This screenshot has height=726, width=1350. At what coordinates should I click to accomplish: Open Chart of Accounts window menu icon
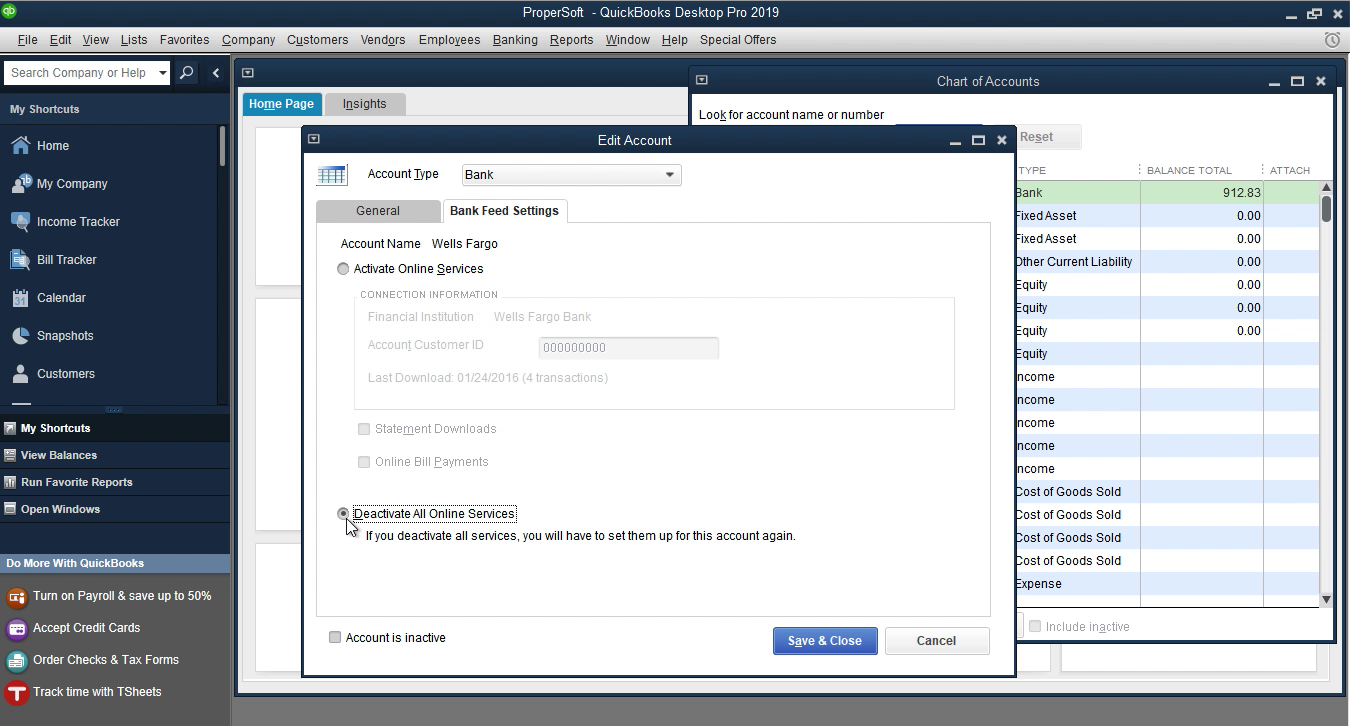(702, 80)
